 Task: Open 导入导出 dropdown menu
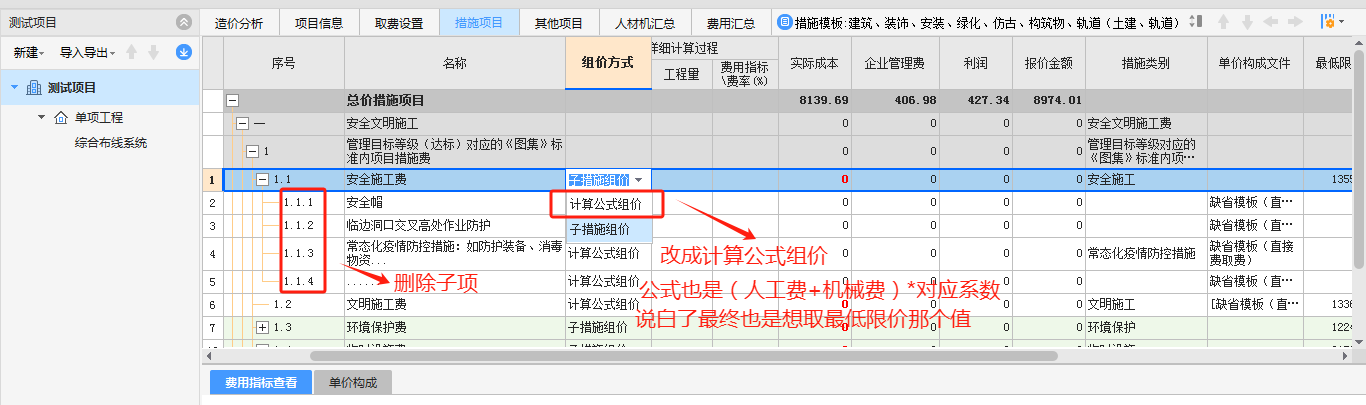pyautogui.click(x=87, y=52)
